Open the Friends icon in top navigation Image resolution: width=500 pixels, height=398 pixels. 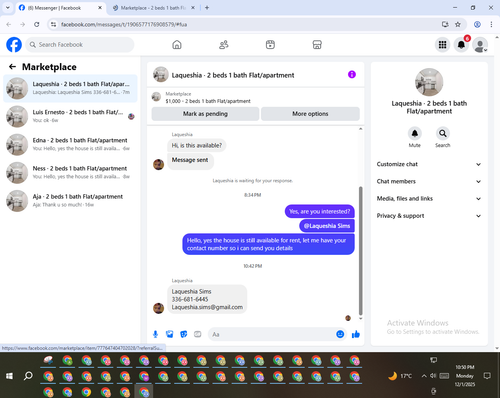point(223,45)
